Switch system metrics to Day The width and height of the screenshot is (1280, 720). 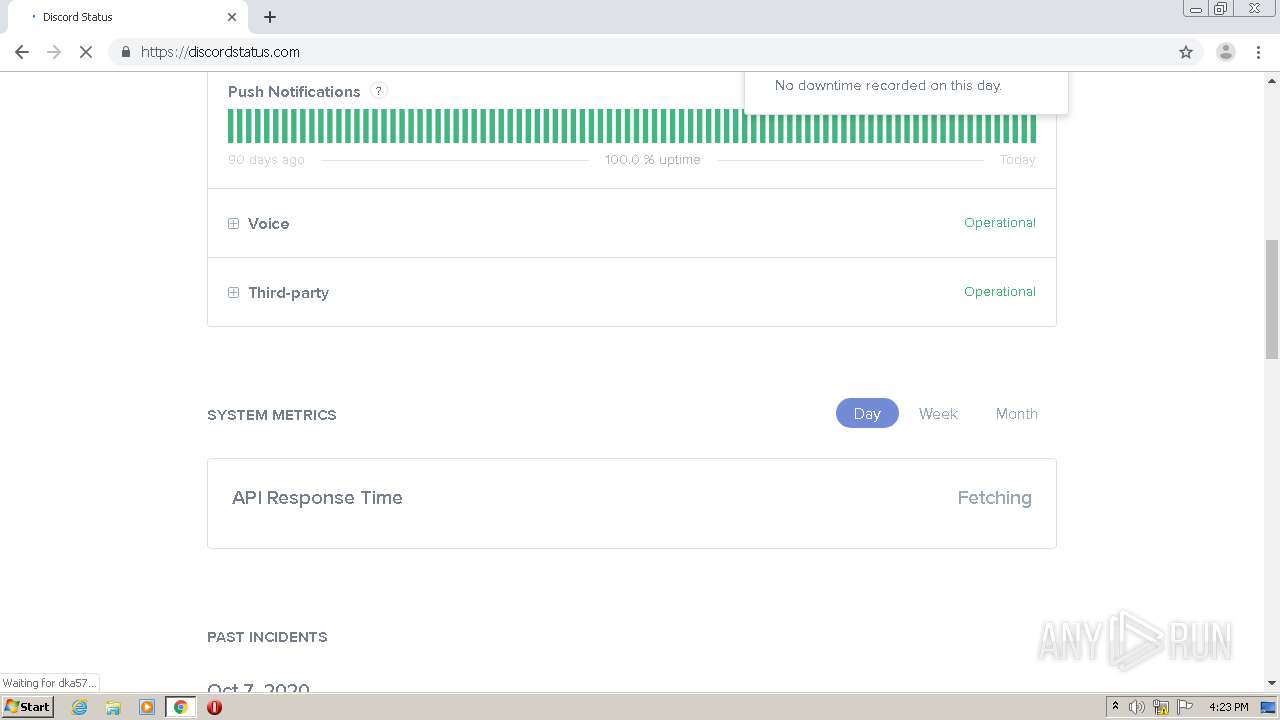[867, 414]
